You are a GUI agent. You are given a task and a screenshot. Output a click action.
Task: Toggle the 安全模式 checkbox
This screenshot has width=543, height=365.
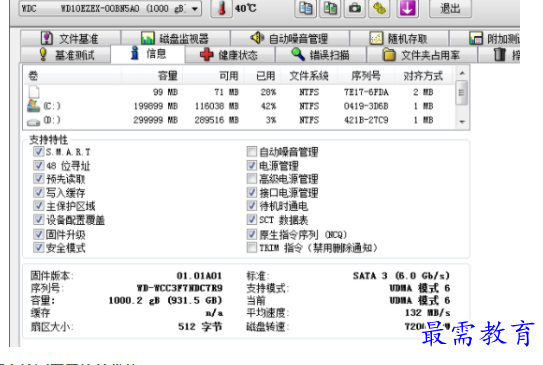tap(38, 248)
